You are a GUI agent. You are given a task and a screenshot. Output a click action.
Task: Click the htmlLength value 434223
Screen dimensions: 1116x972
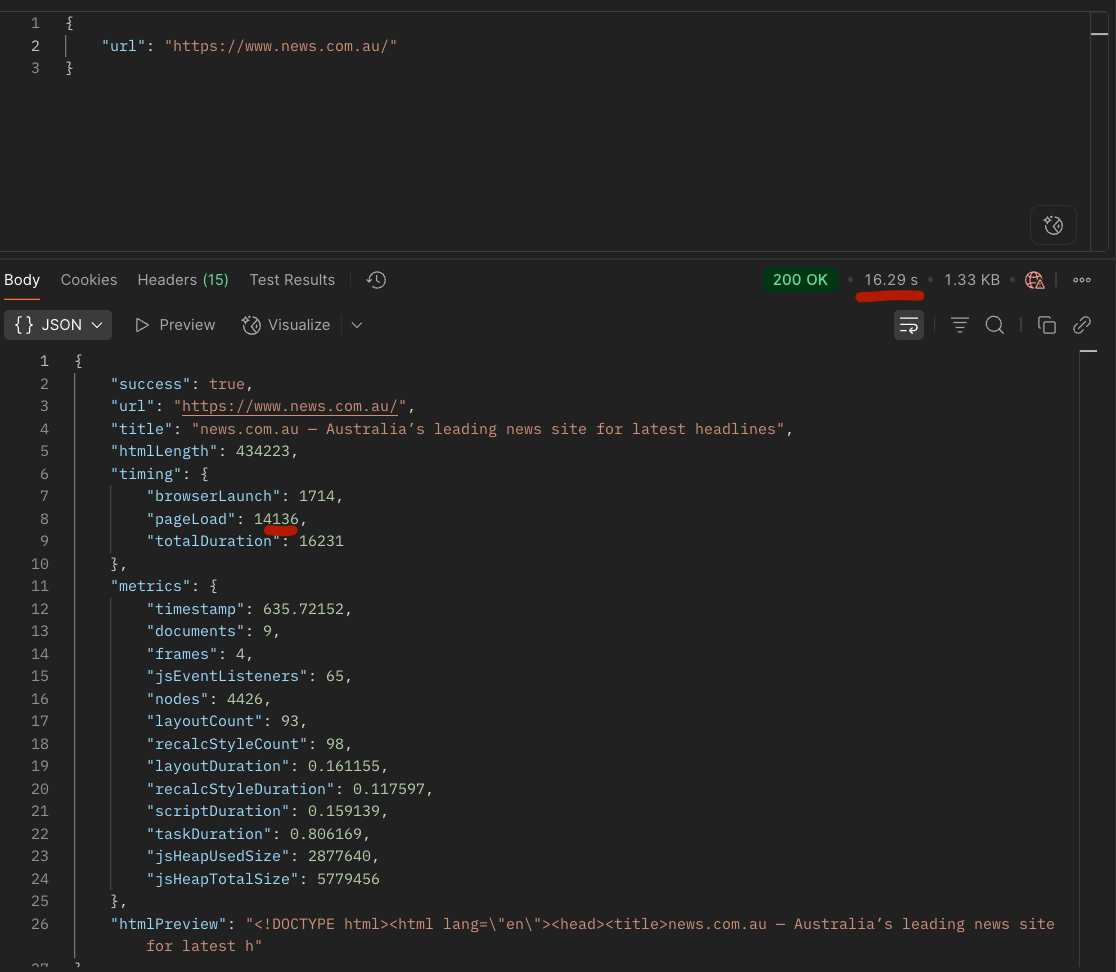tap(263, 451)
